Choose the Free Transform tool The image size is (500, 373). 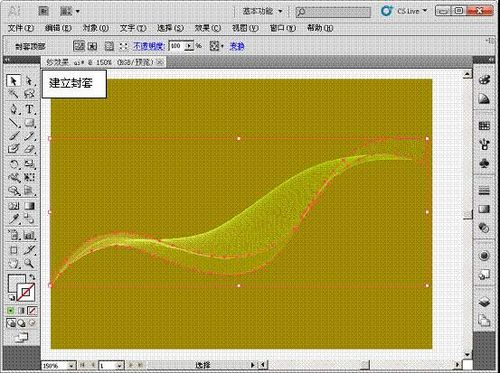[x=29, y=177]
